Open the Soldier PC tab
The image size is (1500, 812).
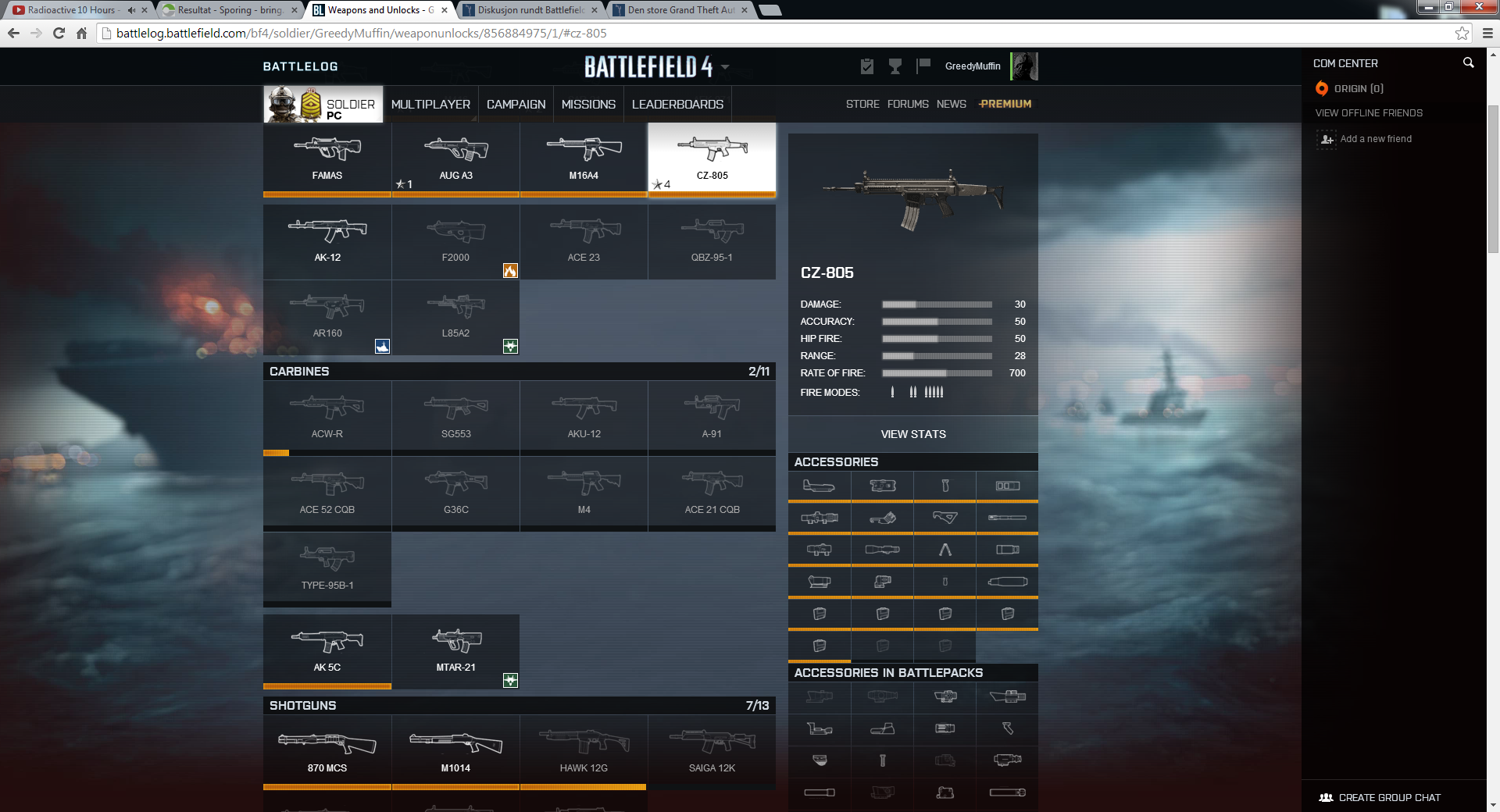[x=323, y=104]
